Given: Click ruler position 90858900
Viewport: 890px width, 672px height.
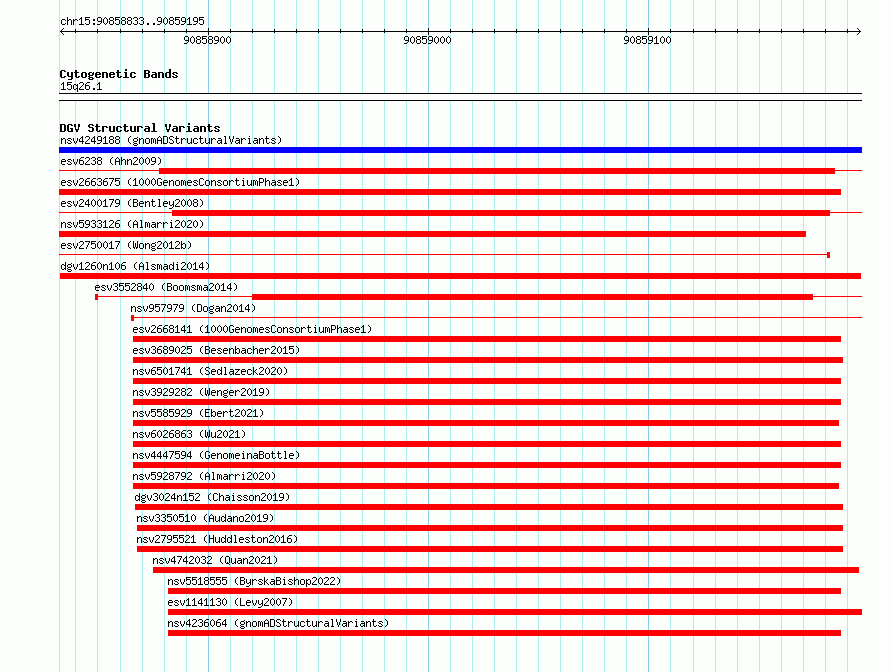Looking at the screenshot, I should (208, 40).
